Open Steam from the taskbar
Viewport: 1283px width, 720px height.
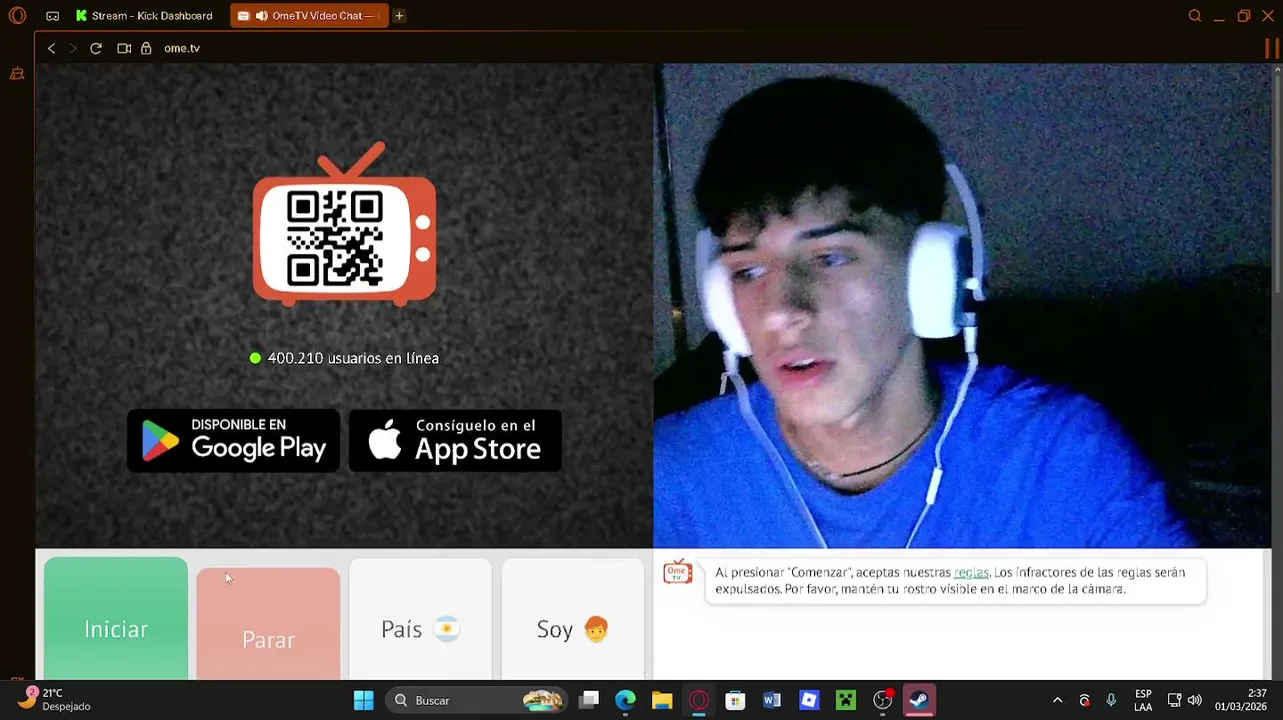click(919, 700)
